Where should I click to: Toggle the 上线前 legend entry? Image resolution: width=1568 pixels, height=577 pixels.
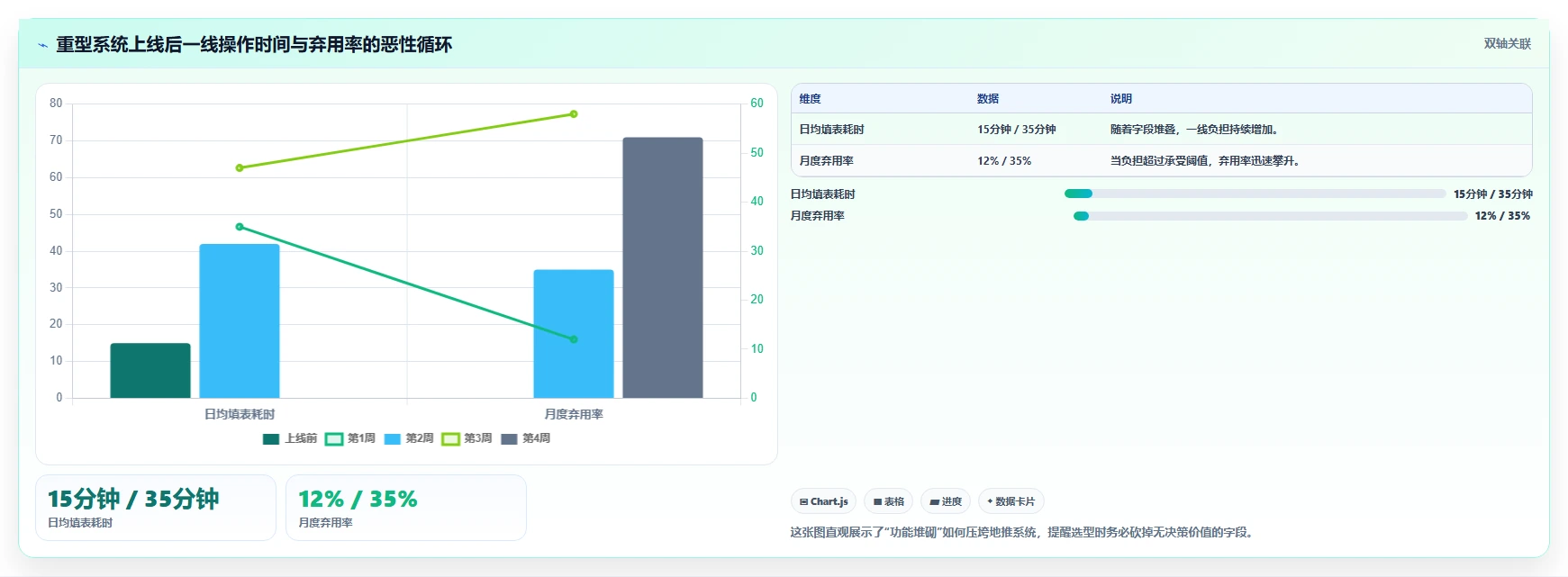tap(290, 438)
